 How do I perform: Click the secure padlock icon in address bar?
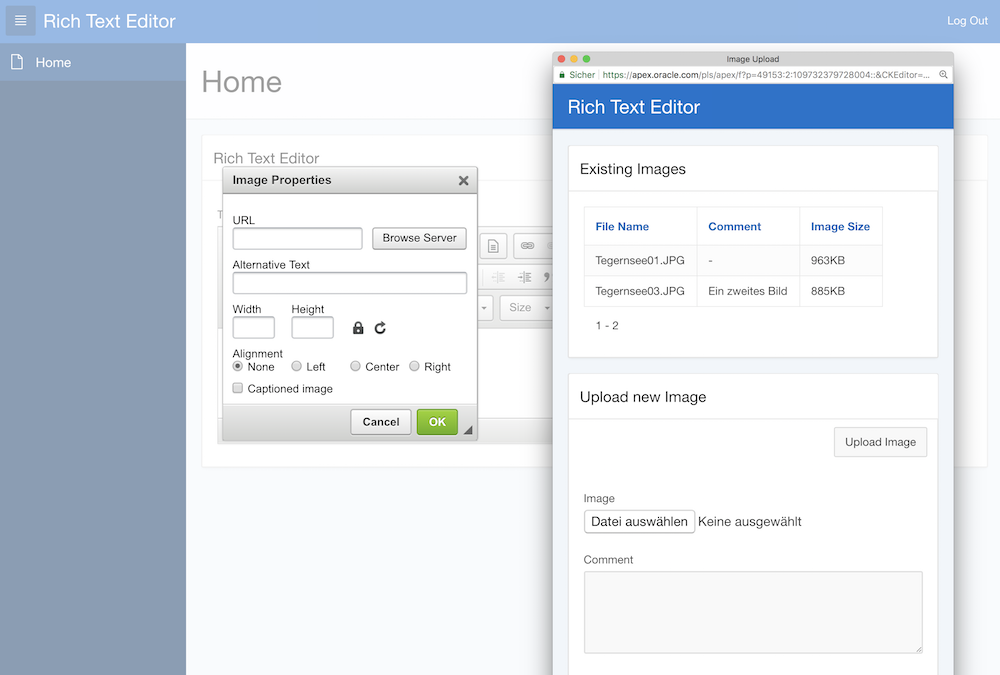point(562,75)
